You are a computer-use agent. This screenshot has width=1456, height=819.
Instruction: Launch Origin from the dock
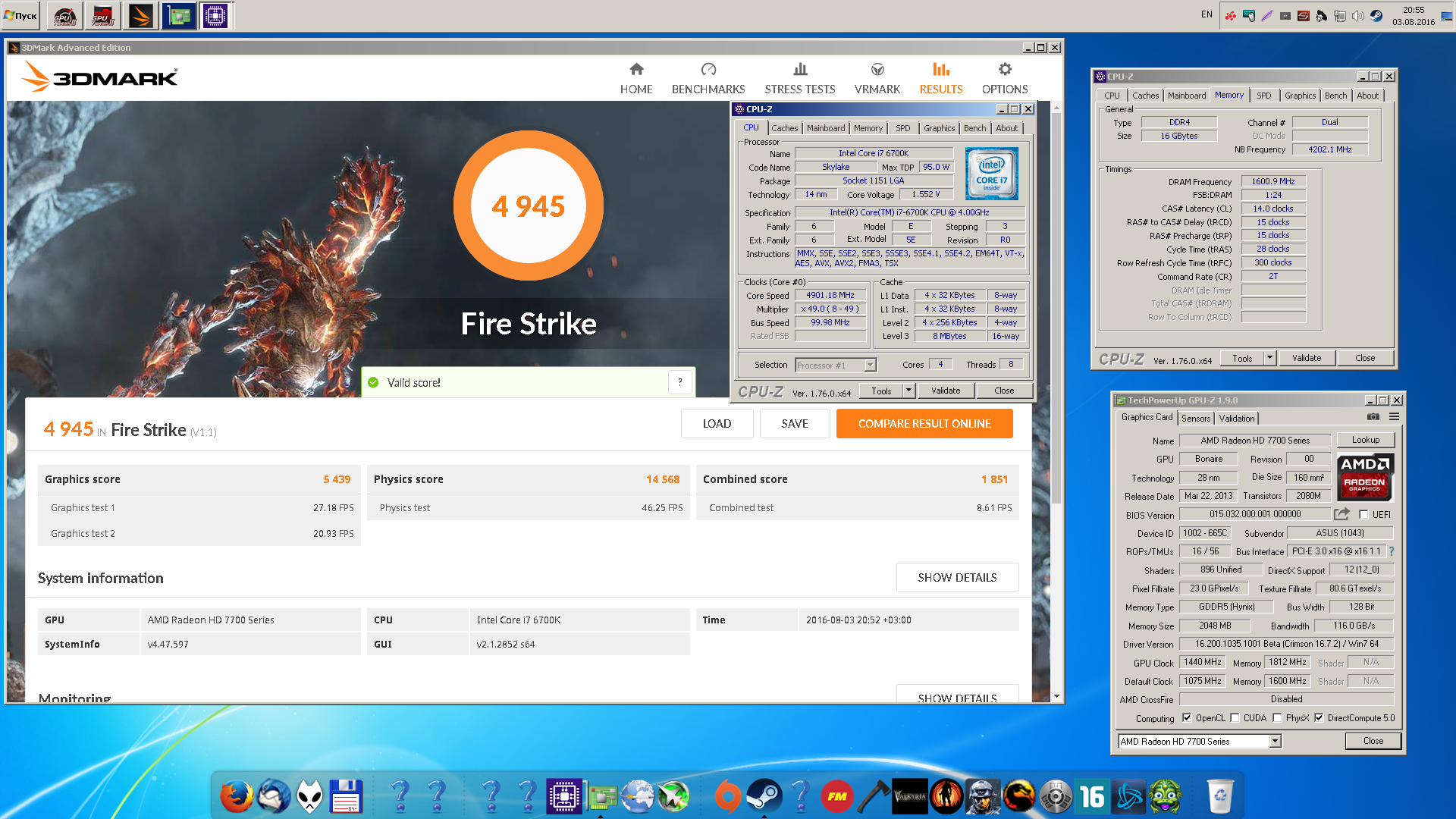click(x=727, y=796)
